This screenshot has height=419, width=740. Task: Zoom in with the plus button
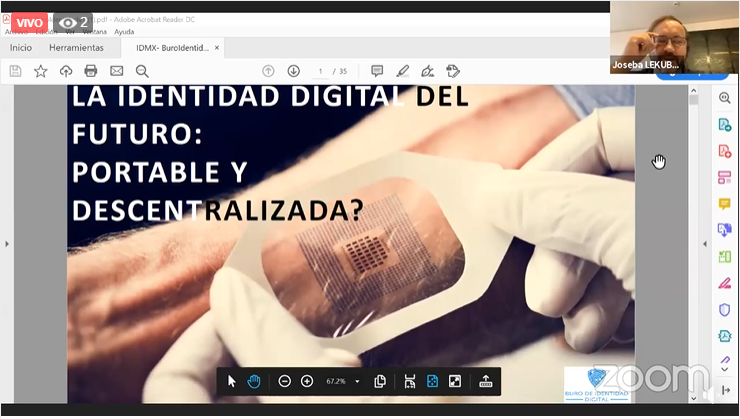(x=307, y=381)
